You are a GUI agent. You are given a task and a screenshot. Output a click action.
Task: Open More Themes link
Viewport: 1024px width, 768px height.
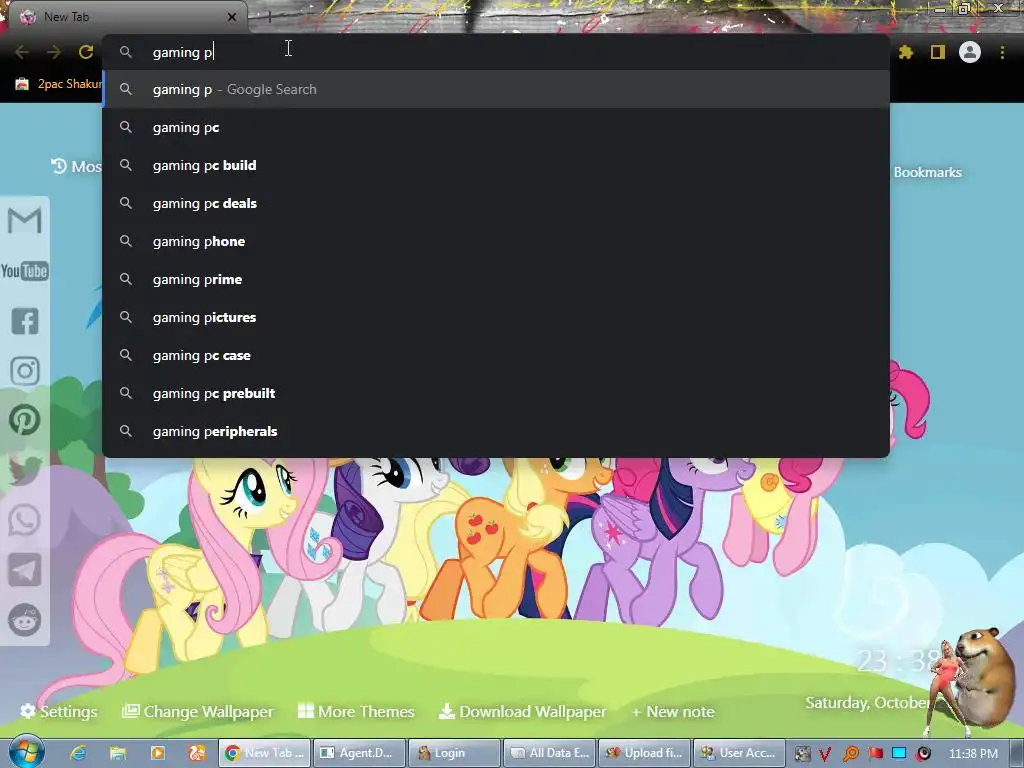pos(356,711)
